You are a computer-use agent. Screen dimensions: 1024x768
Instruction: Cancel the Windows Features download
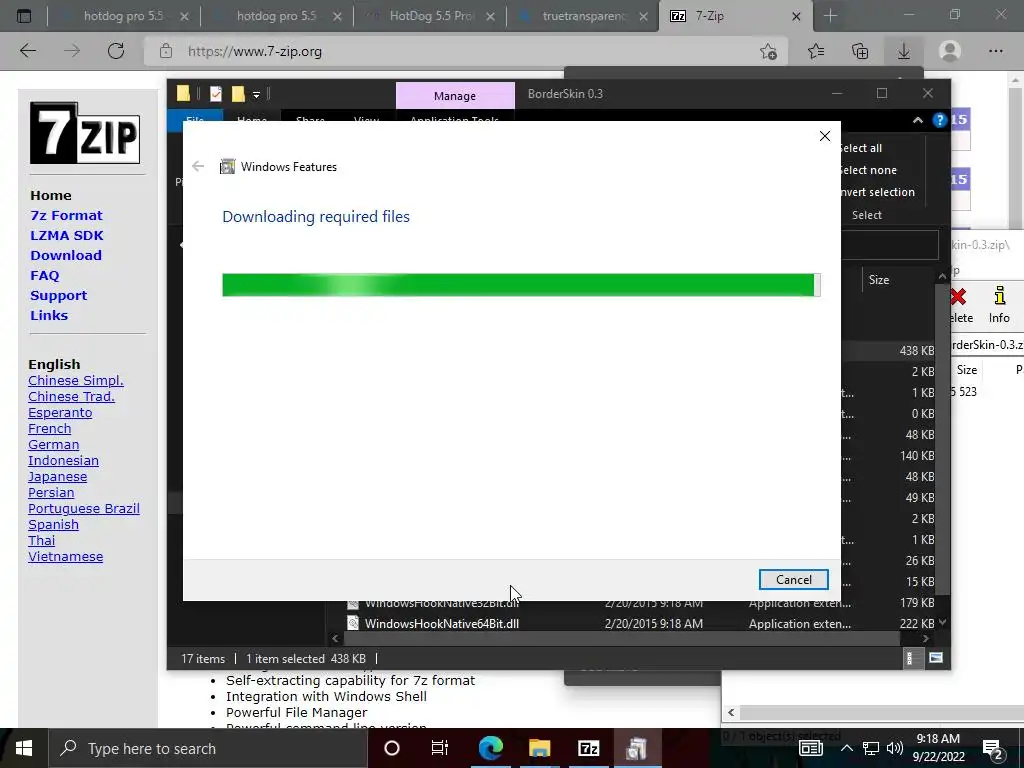tap(793, 579)
